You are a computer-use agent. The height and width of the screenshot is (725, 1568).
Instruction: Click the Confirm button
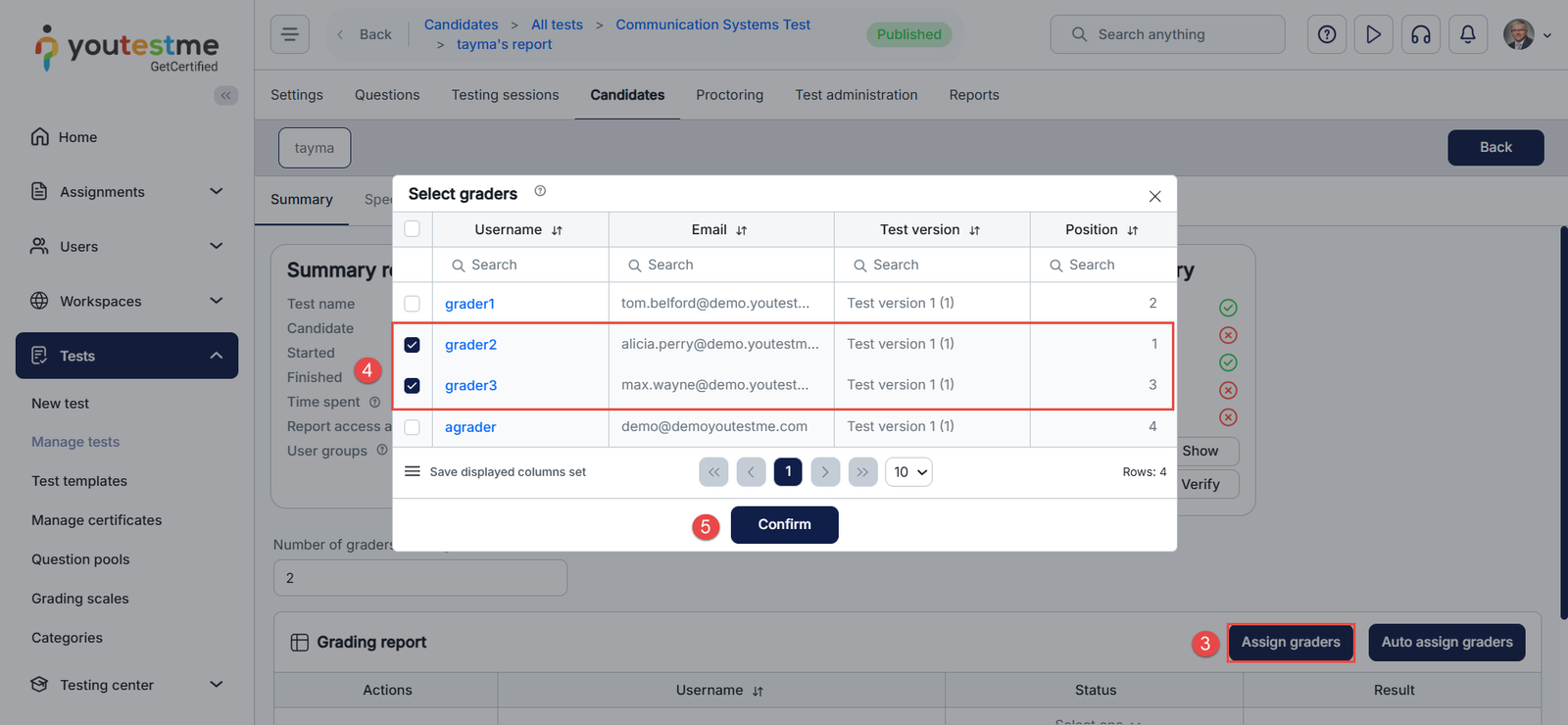point(784,524)
